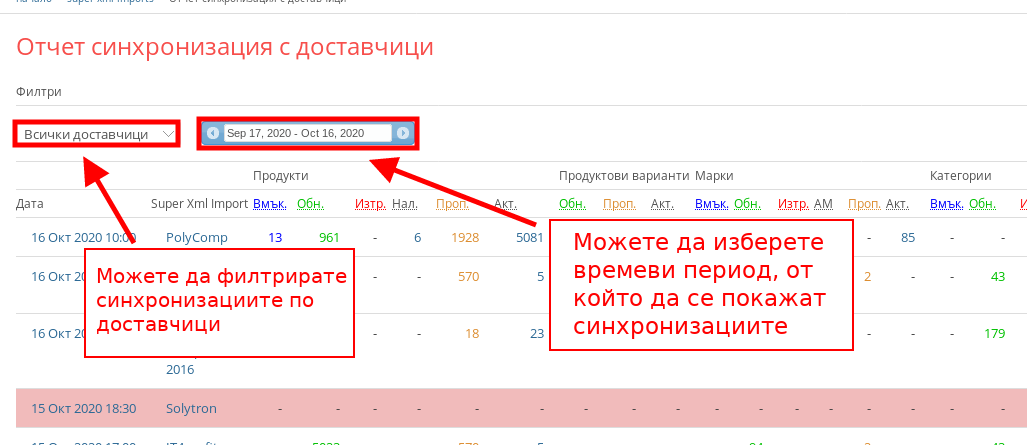Click the Sep 17 - Oct 16 date field
The width and height of the screenshot is (1027, 445).
pyautogui.click(x=307, y=133)
